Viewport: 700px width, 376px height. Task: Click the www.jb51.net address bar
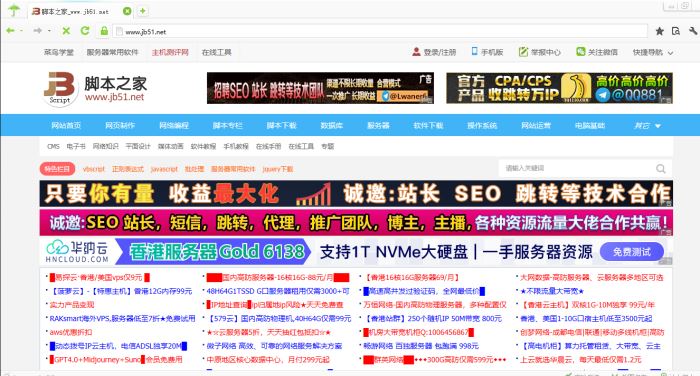click(x=379, y=31)
